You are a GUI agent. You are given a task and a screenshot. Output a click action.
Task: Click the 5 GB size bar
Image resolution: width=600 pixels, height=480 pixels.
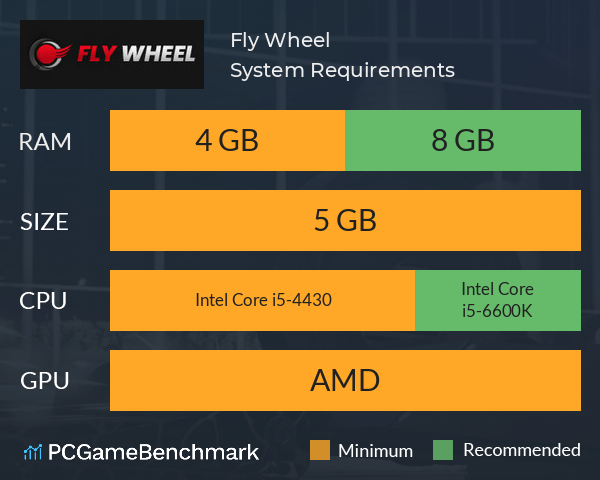(x=345, y=220)
